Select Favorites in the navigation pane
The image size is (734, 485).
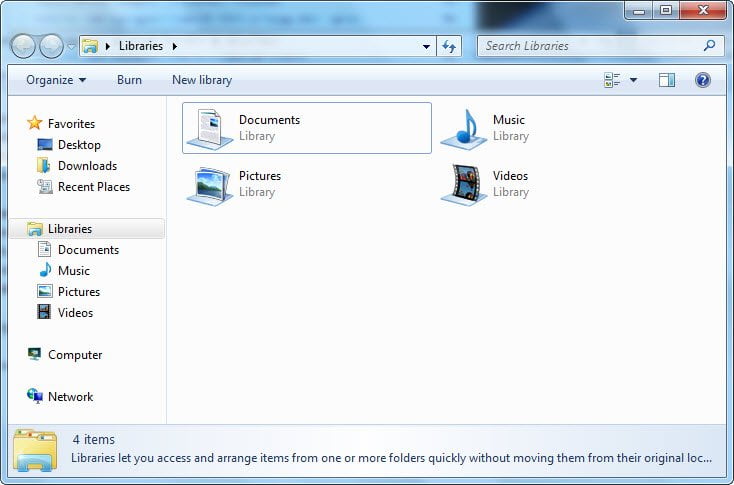point(71,124)
